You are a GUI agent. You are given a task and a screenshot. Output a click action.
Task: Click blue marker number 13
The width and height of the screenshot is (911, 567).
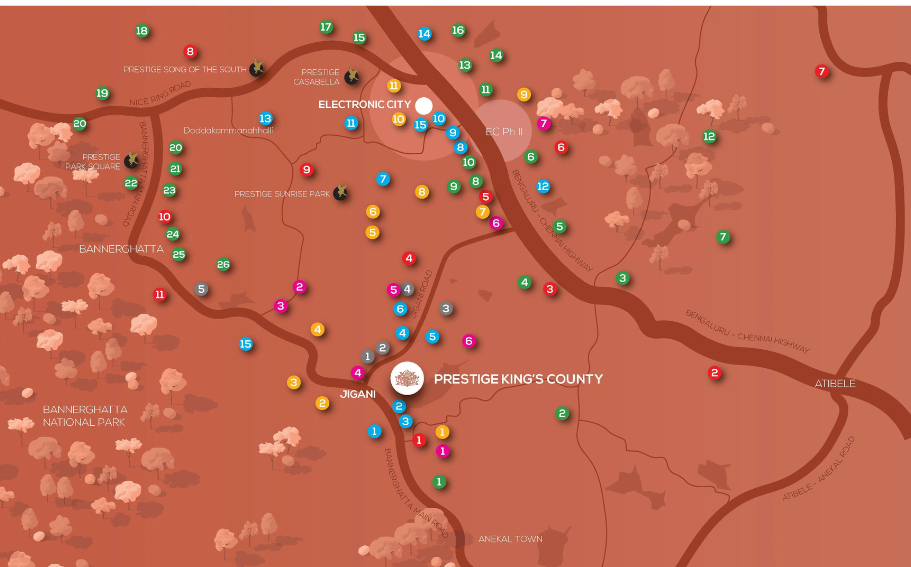[x=266, y=119]
